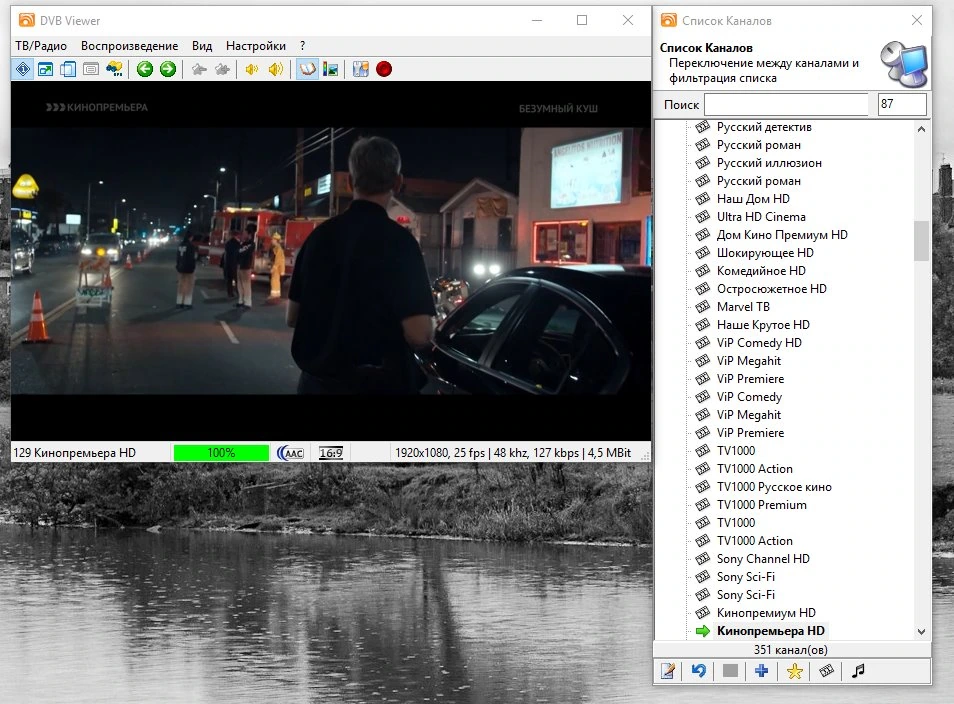Close the Список Каналов window
This screenshot has width=954, height=704.
point(917,20)
